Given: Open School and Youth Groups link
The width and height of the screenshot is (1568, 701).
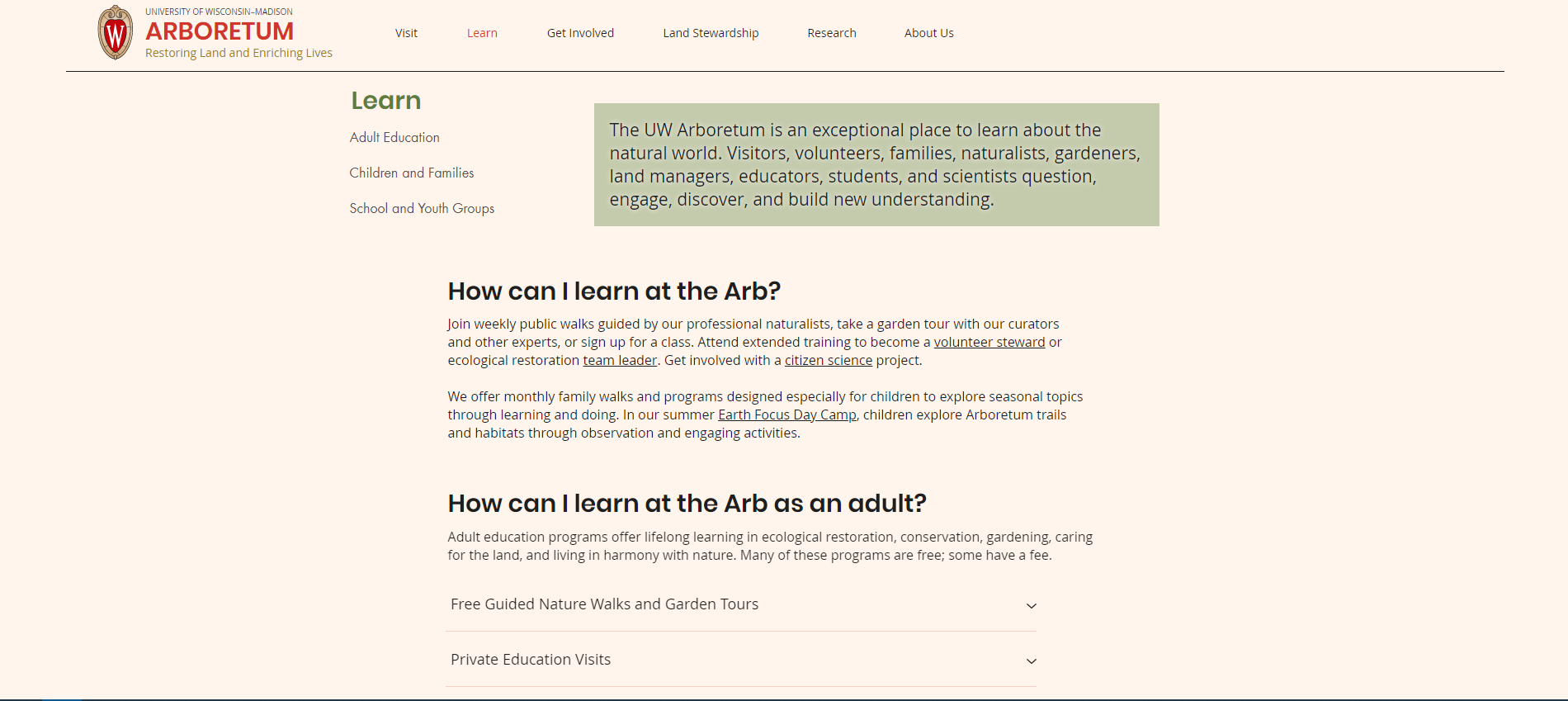Looking at the screenshot, I should (x=422, y=208).
